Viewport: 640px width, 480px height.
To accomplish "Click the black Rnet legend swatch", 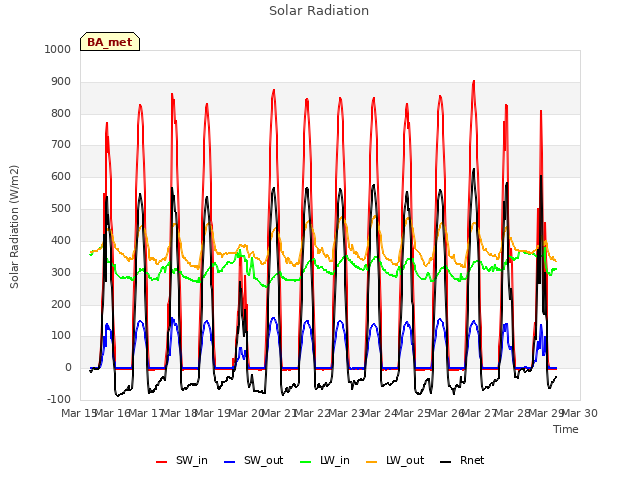I will pos(446,462).
